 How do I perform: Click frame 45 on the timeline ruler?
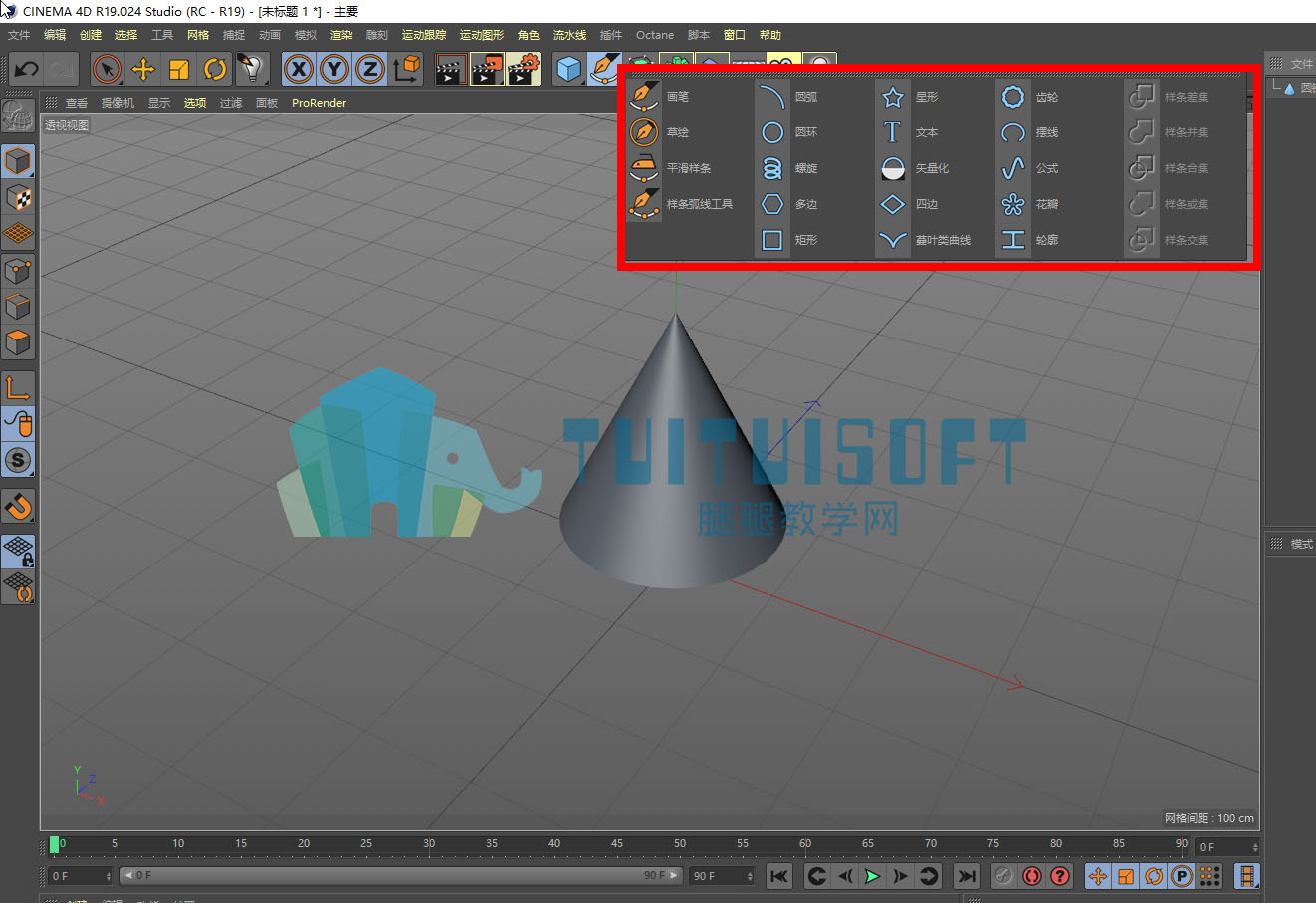pyautogui.click(x=617, y=844)
